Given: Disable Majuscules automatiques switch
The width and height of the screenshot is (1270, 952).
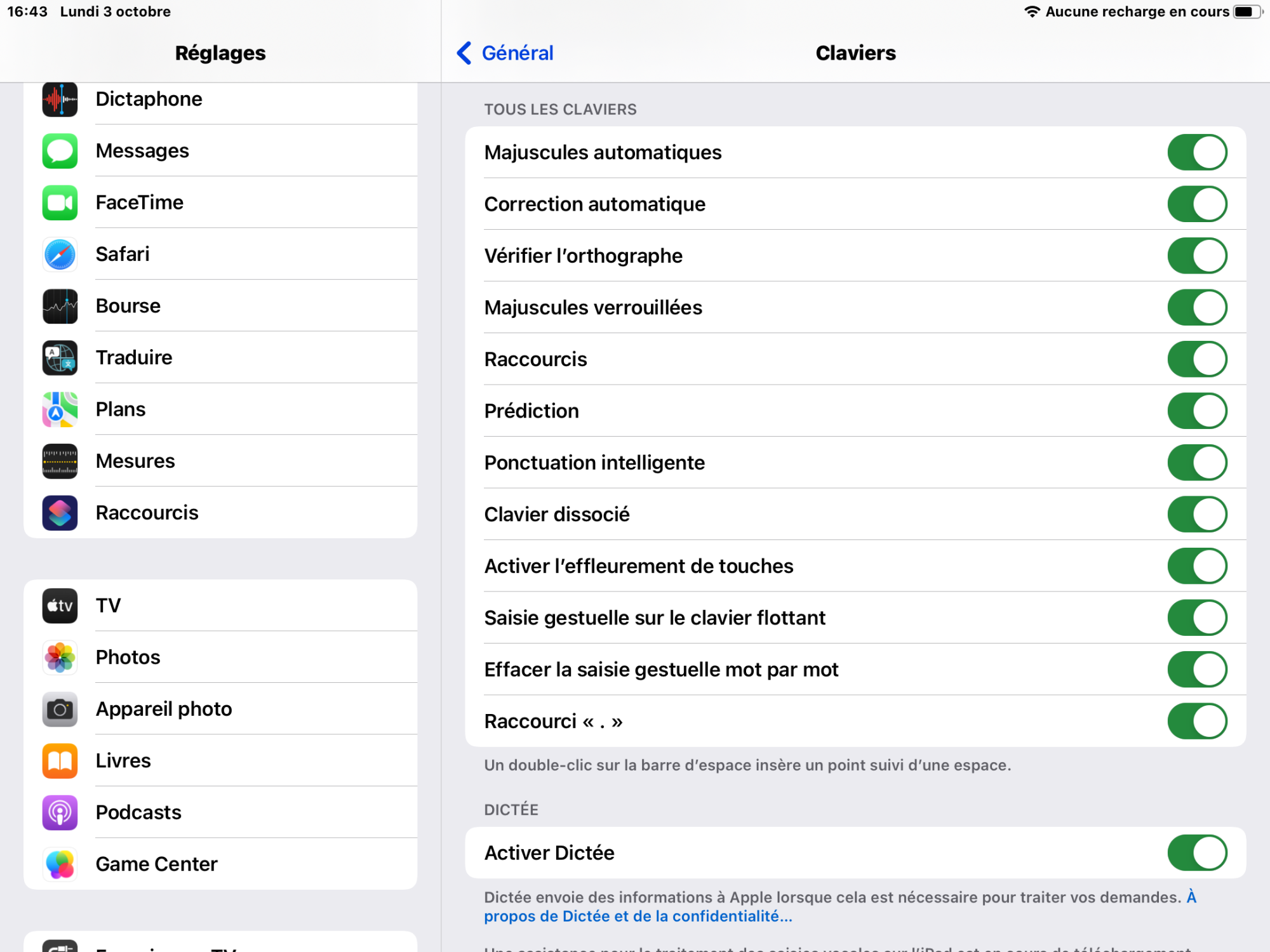Looking at the screenshot, I should tap(1197, 152).
